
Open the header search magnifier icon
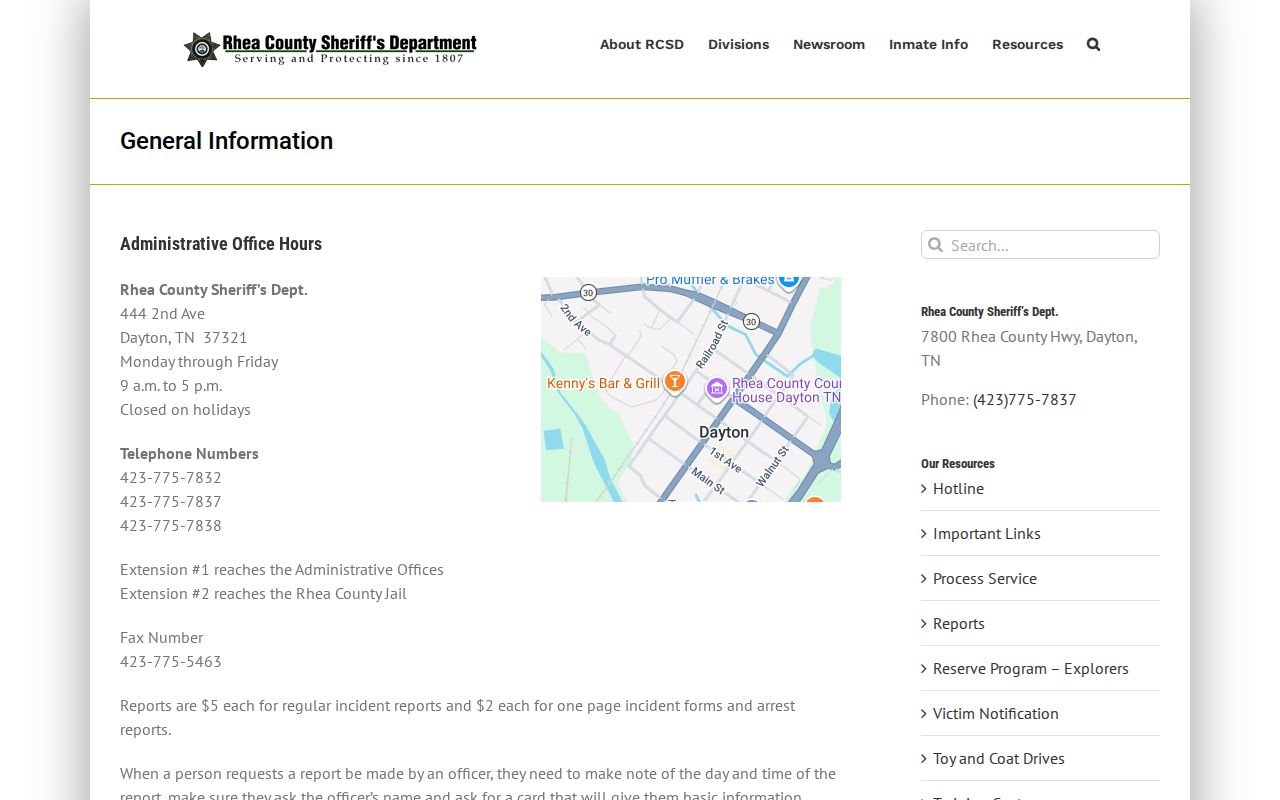tap(1093, 44)
